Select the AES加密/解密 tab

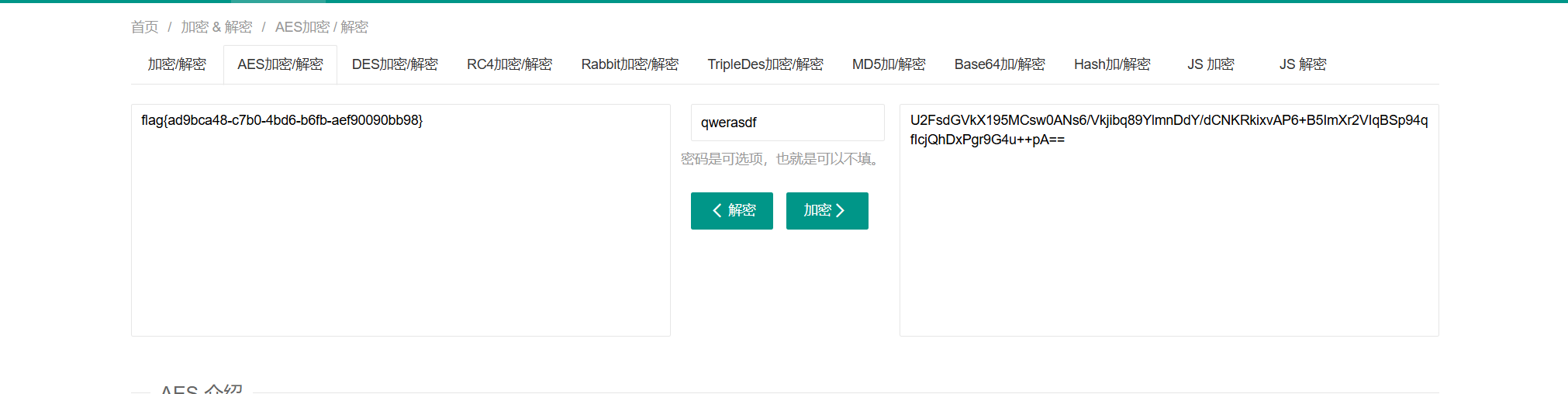click(280, 64)
